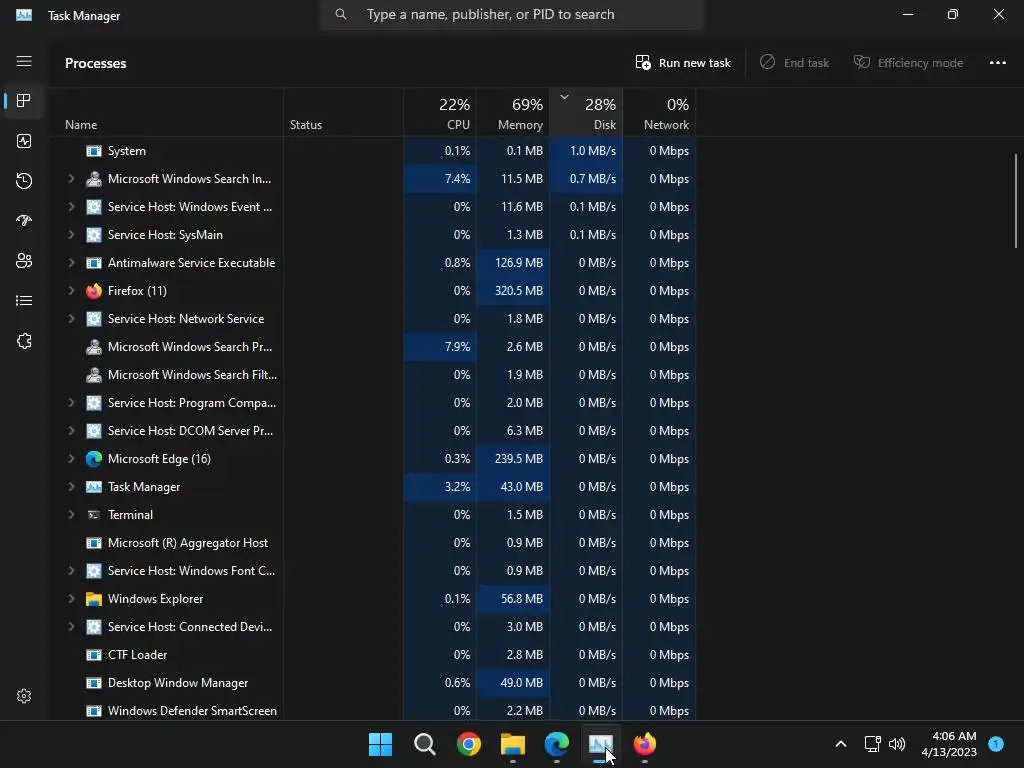Expand Microsoft Edge (16) process group
This screenshot has width=1024, height=768.
click(x=71, y=458)
